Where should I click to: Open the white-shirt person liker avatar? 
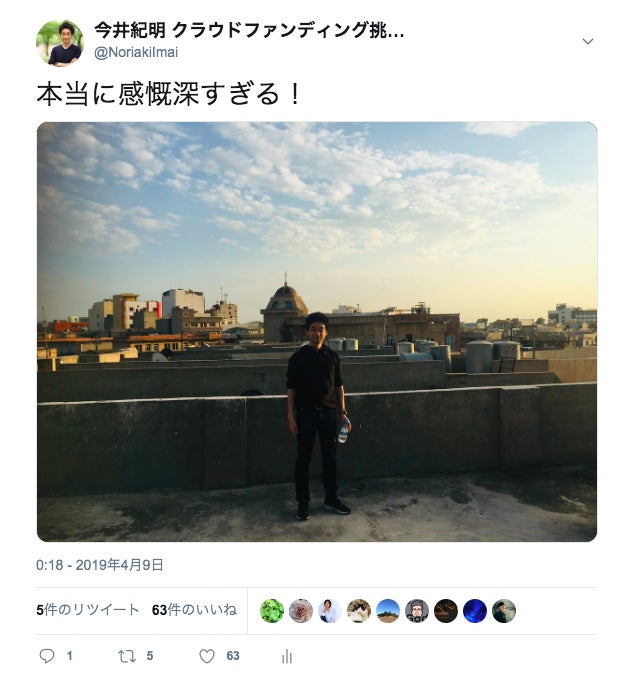click(x=330, y=611)
